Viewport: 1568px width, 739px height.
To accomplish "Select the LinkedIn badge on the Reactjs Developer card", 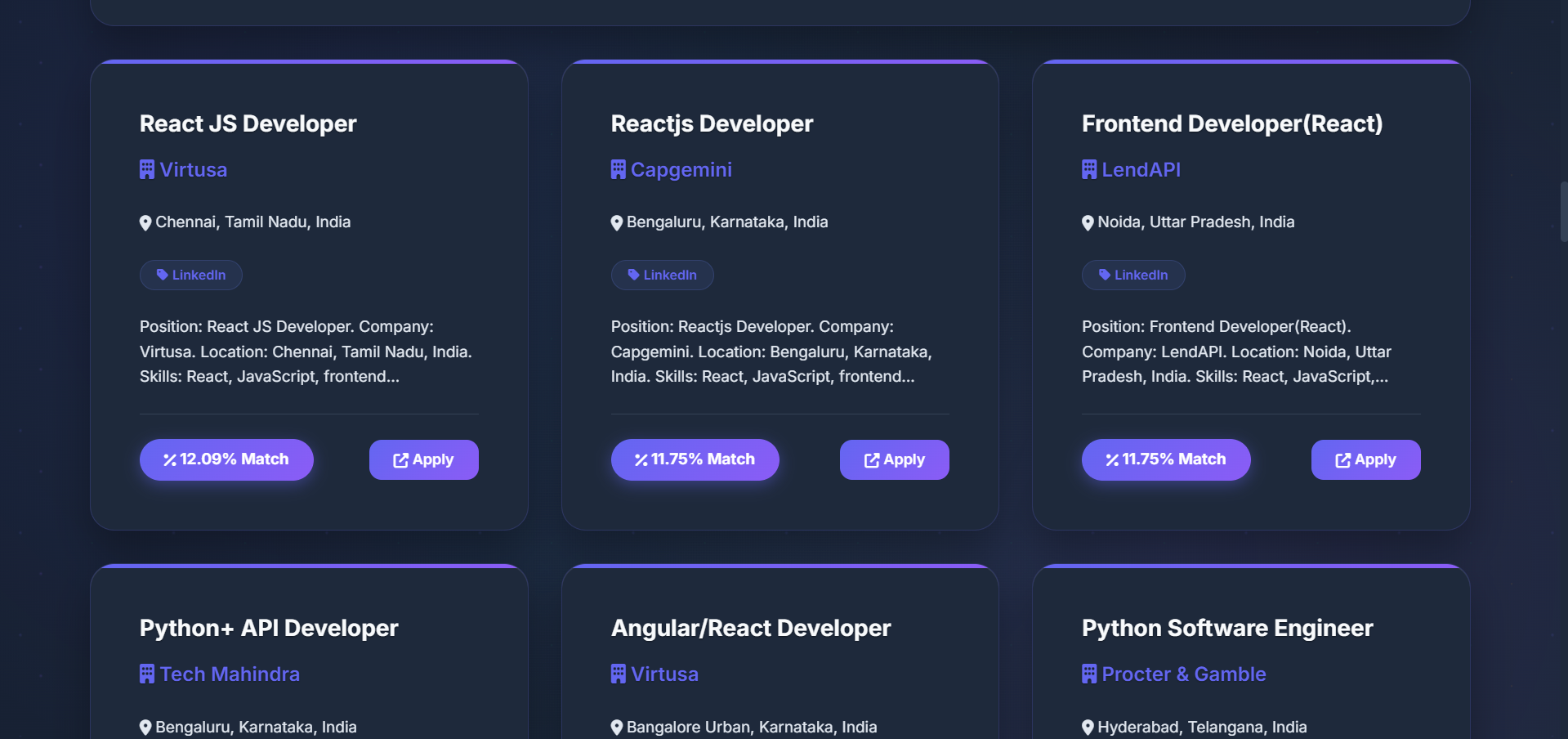I will [663, 275].
